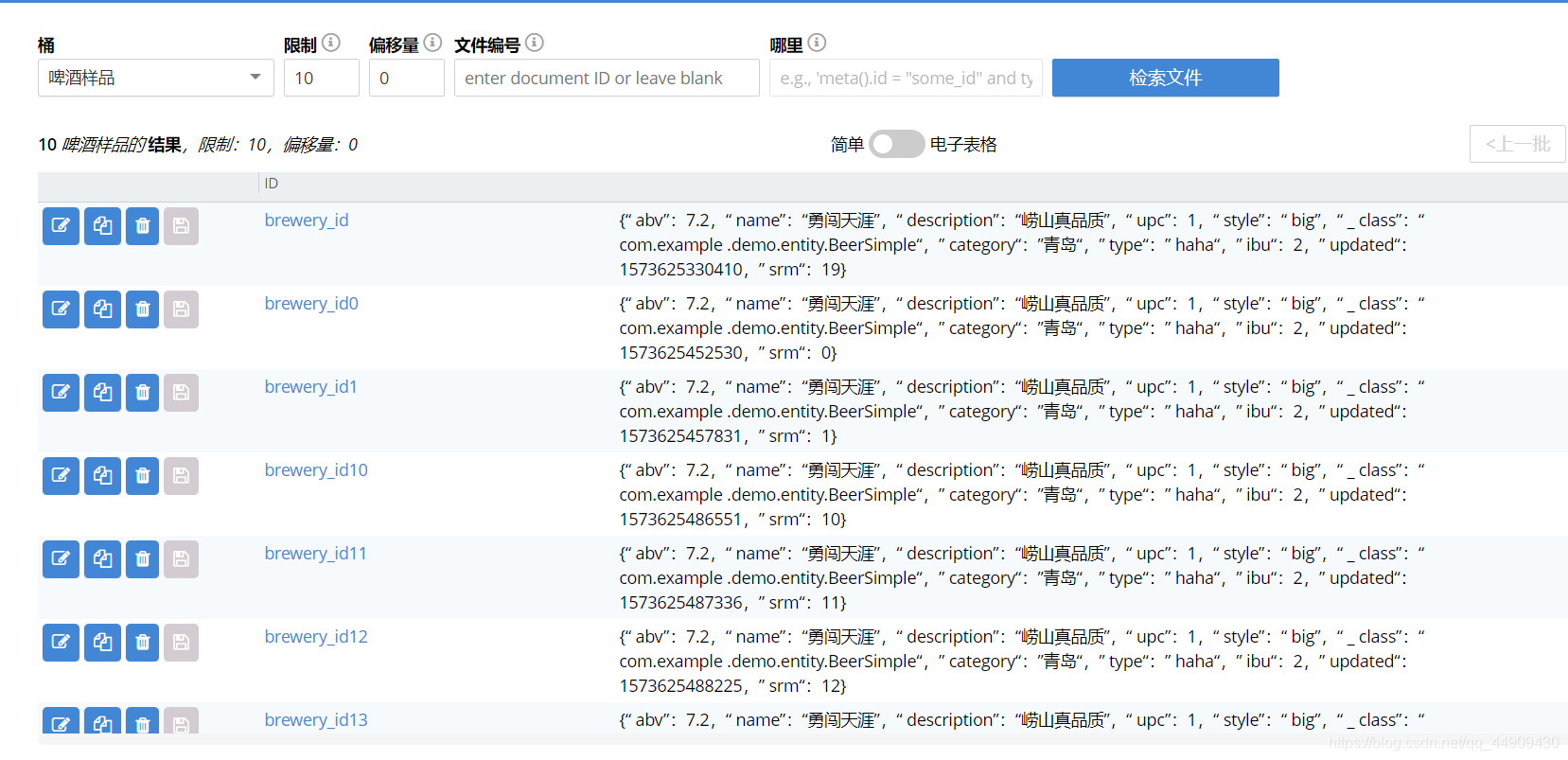Open the brewery_id12 document link
1568x760 pixels.
point(316,636)
